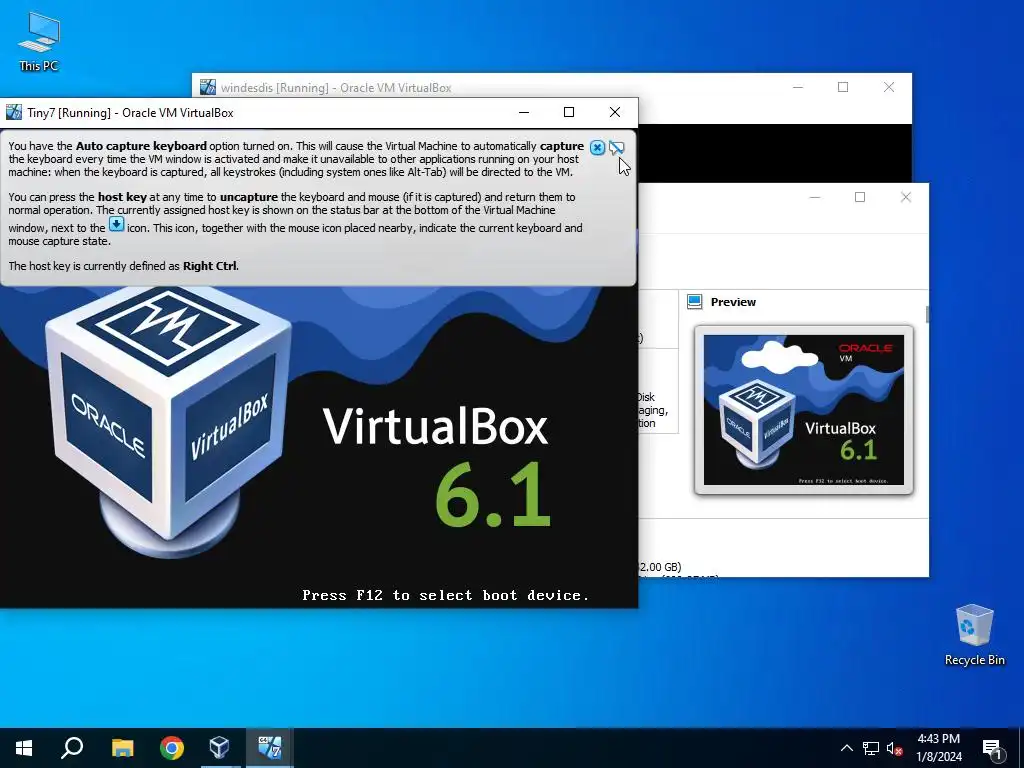Open the network tray icon
The width and height of the screenshot is (1024, 768).
click(871, 748)
